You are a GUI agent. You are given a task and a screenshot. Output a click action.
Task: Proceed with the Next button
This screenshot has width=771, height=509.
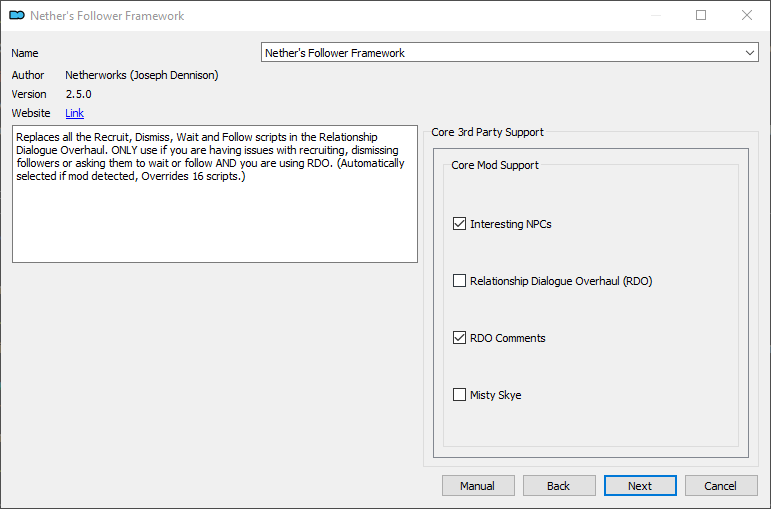[640, 486]
